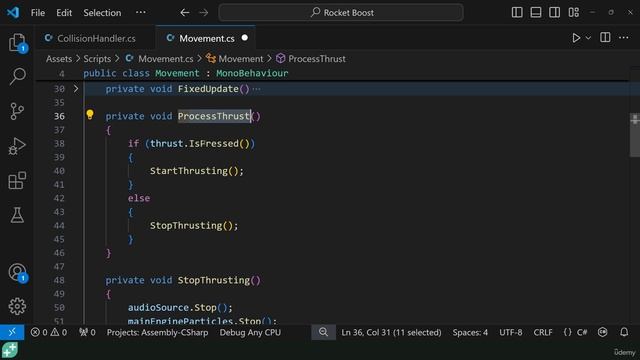Open the notifications bell
The height and width of the screenshot is (360, 640).
(624, 332)
